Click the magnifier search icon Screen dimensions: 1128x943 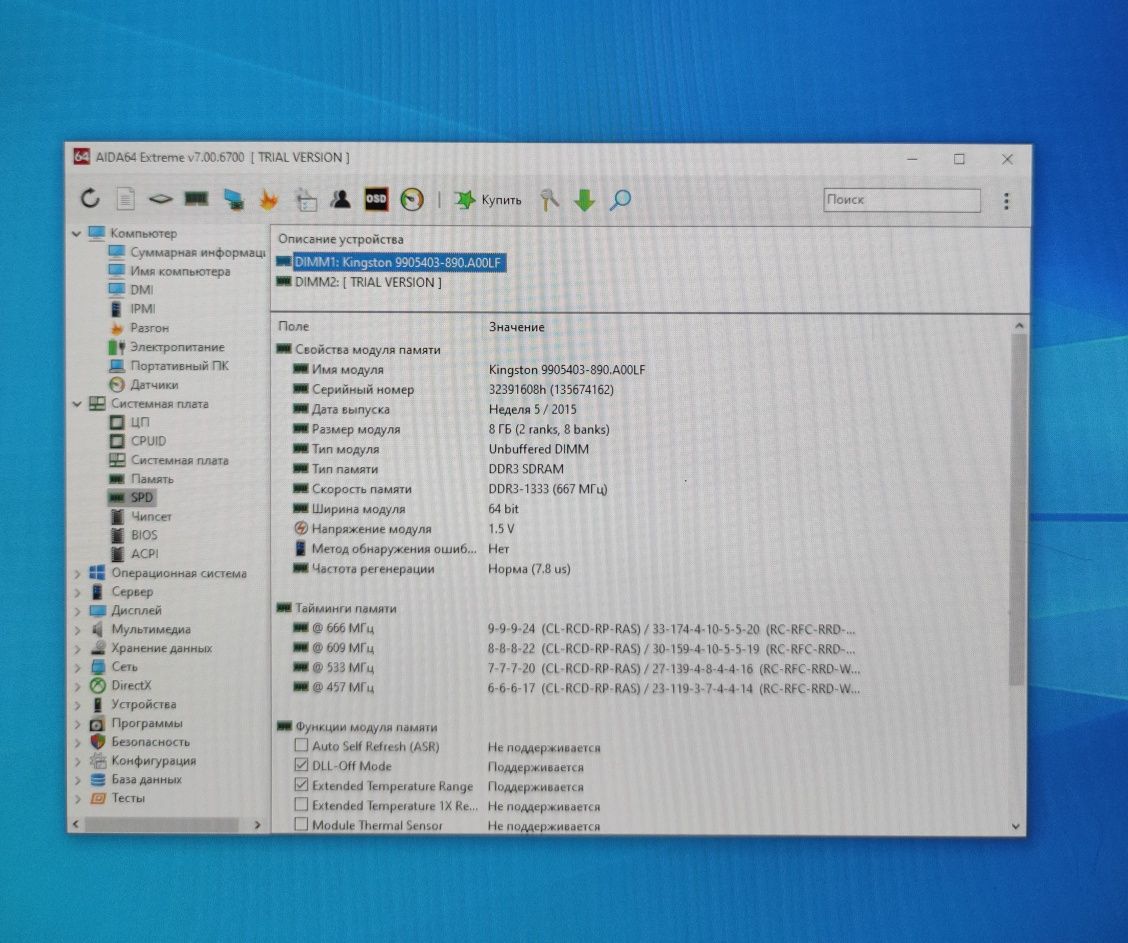pos(620,200)
